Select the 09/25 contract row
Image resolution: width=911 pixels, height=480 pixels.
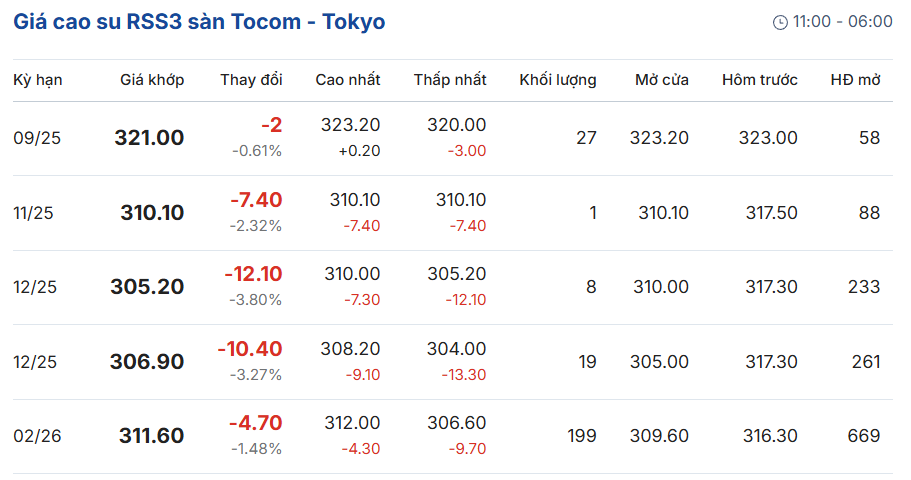click(453, 138)
